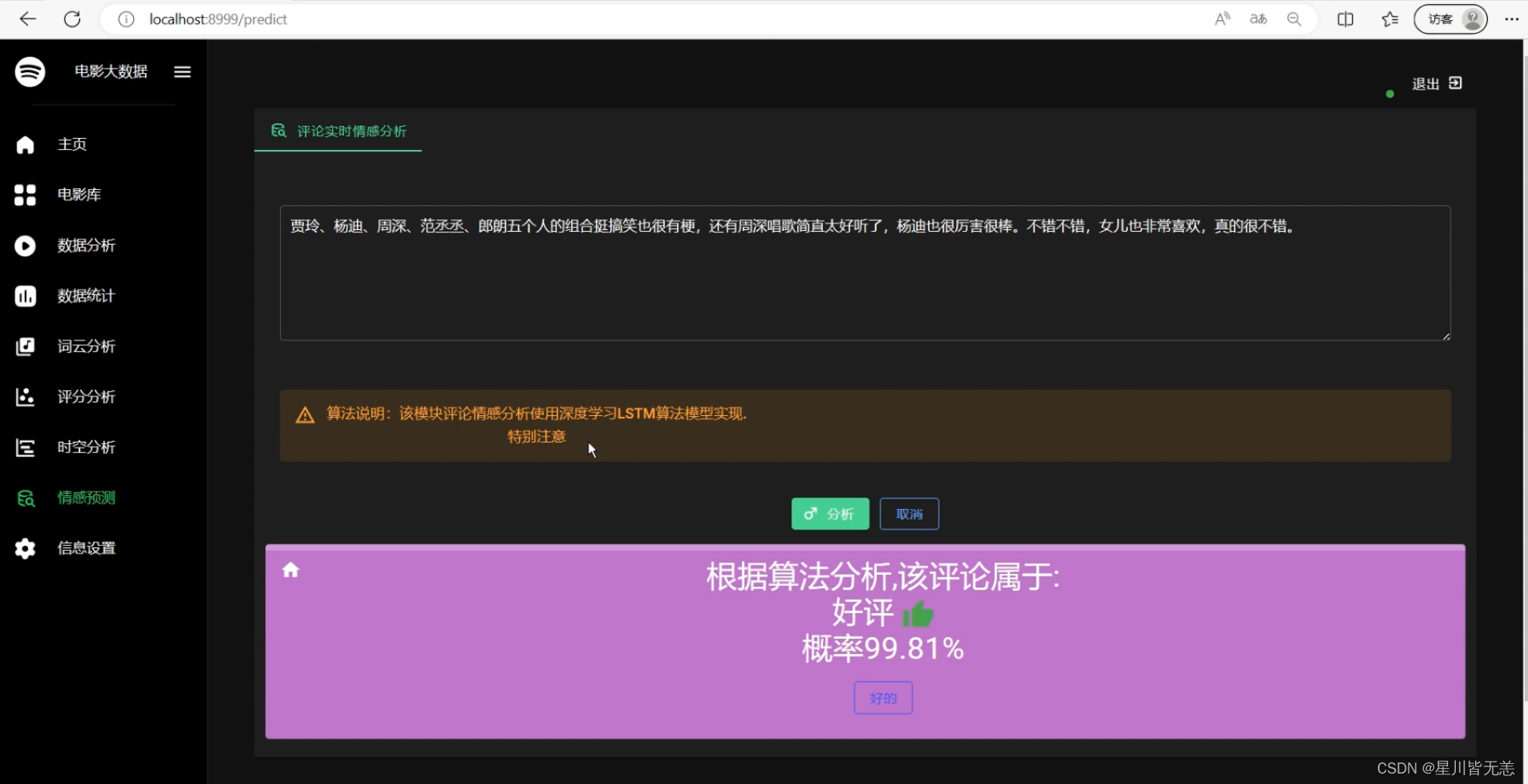1528x784 pixels.
Task: Open the split screen browser icon
Action: tap(1345, 19)
